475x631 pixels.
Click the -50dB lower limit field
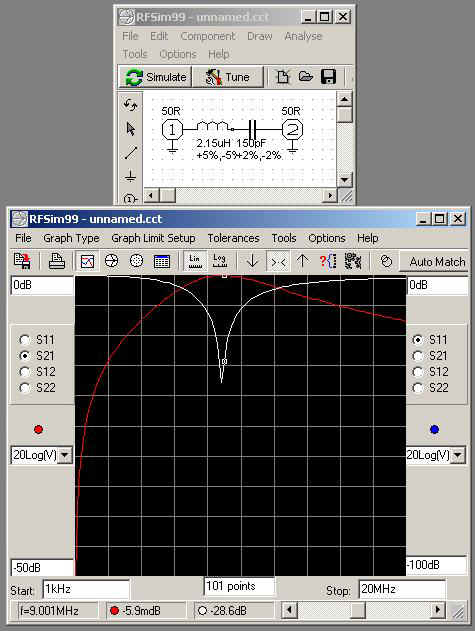click(x=42, y=568)
